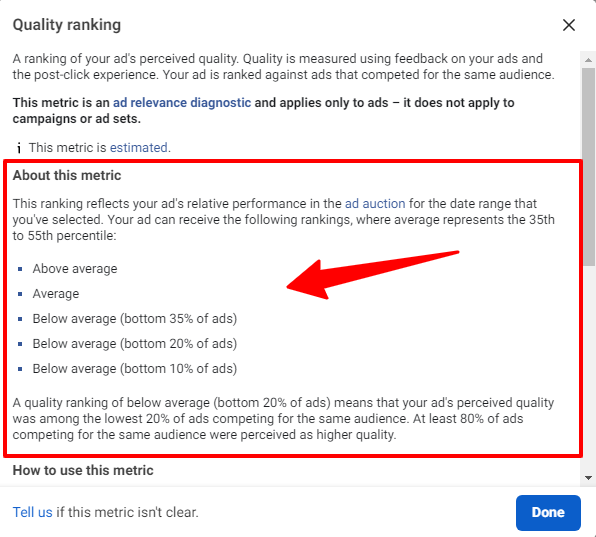The height and width of the screenshot is (537, 596).
Task: Click the scrollbar down arrow
Action: (x=588, y=478)
